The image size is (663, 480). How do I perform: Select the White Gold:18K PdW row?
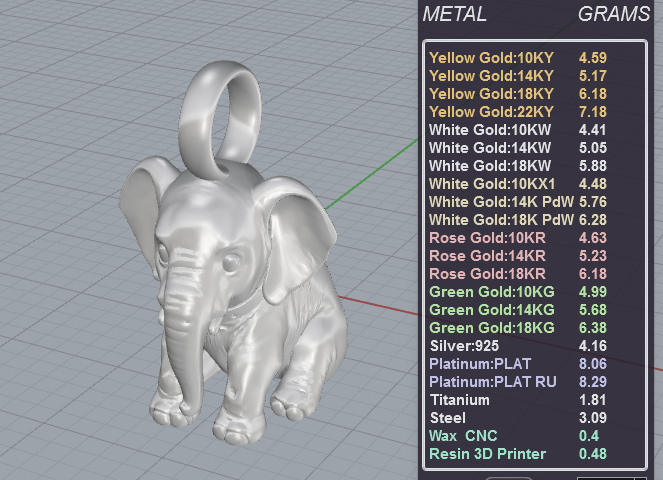tap(518, 220)
